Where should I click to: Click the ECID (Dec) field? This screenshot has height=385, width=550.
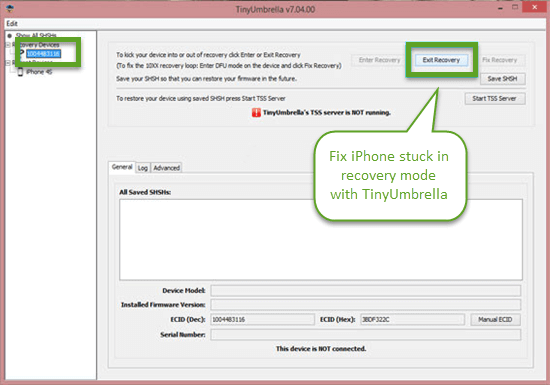tap(262, 319)
